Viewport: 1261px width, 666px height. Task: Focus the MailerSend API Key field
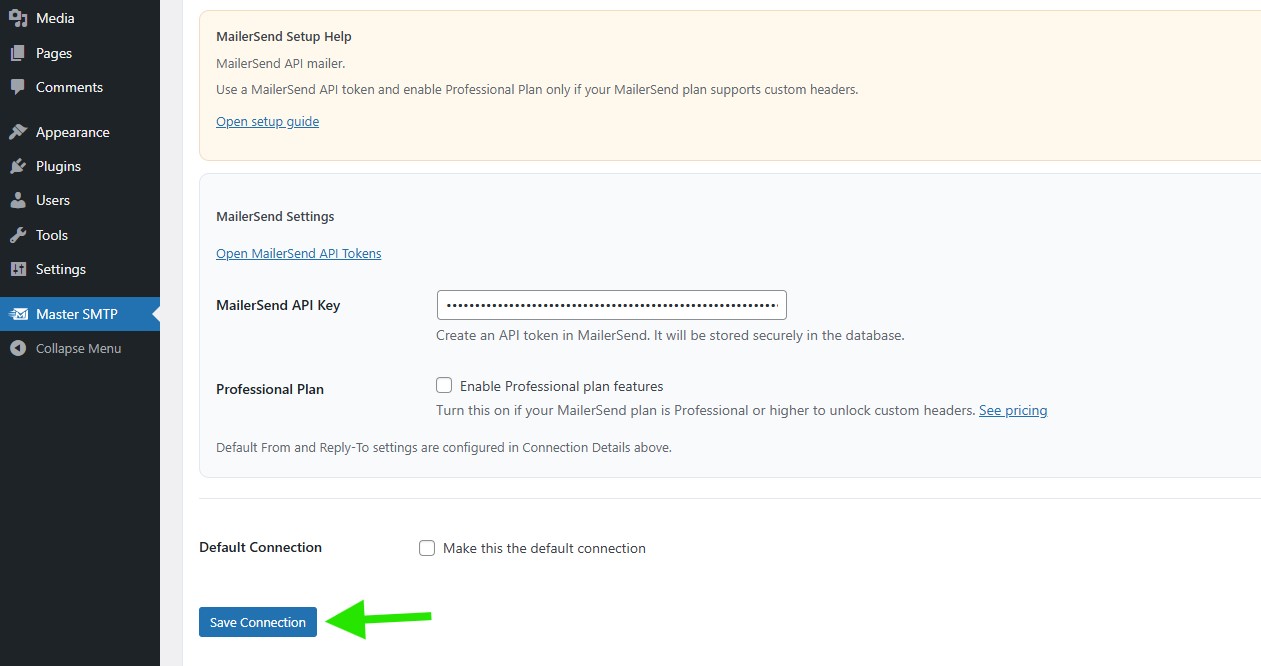611,305
